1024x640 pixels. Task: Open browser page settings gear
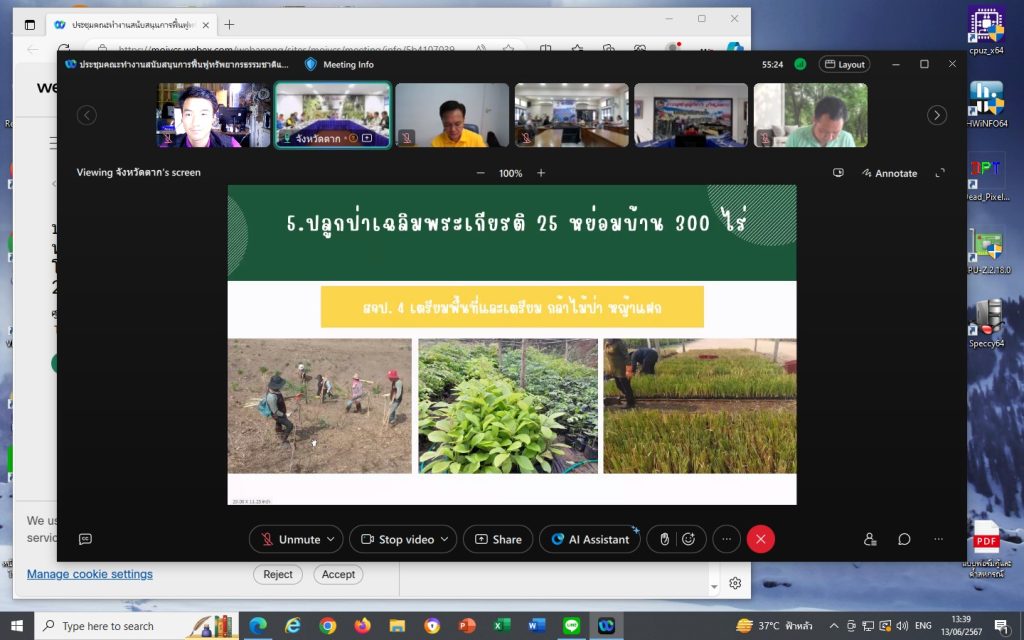pos(735,583)
